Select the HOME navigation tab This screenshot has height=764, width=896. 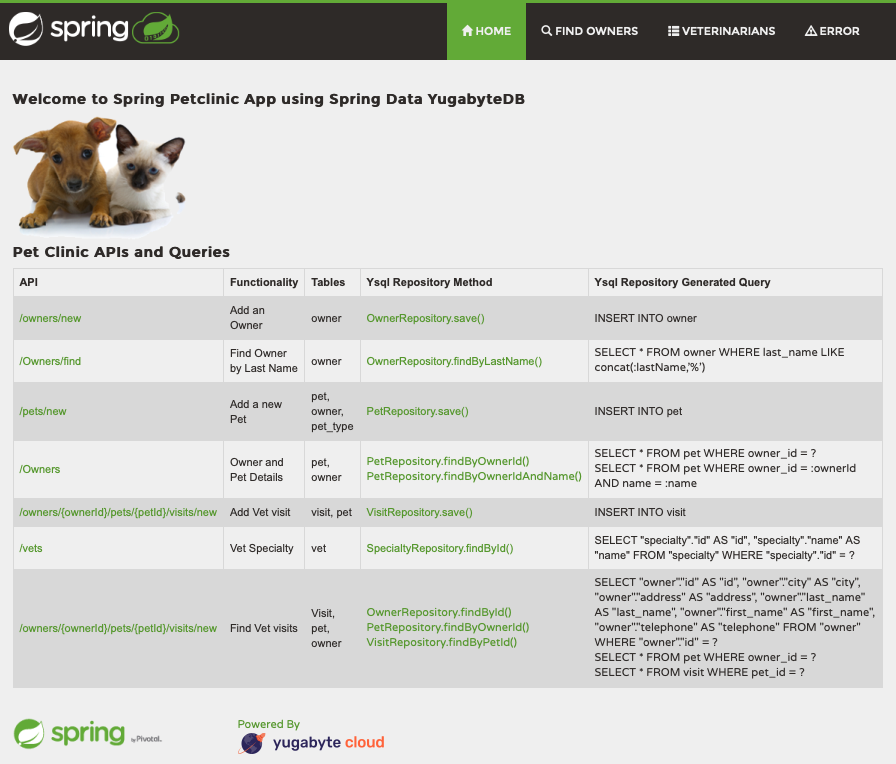click(x=486, y=31)
